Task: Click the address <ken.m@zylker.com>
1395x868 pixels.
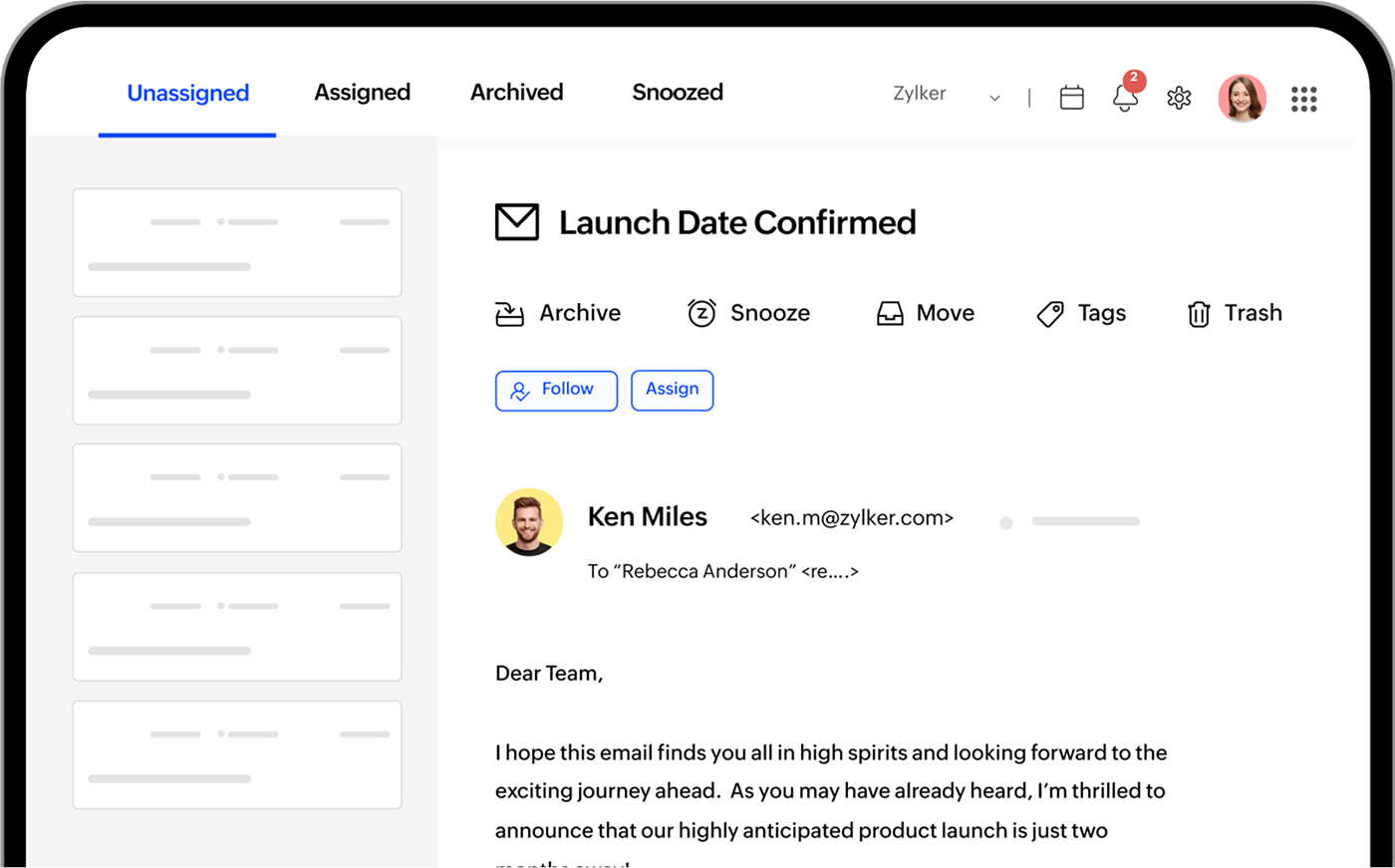Action: 852,518
